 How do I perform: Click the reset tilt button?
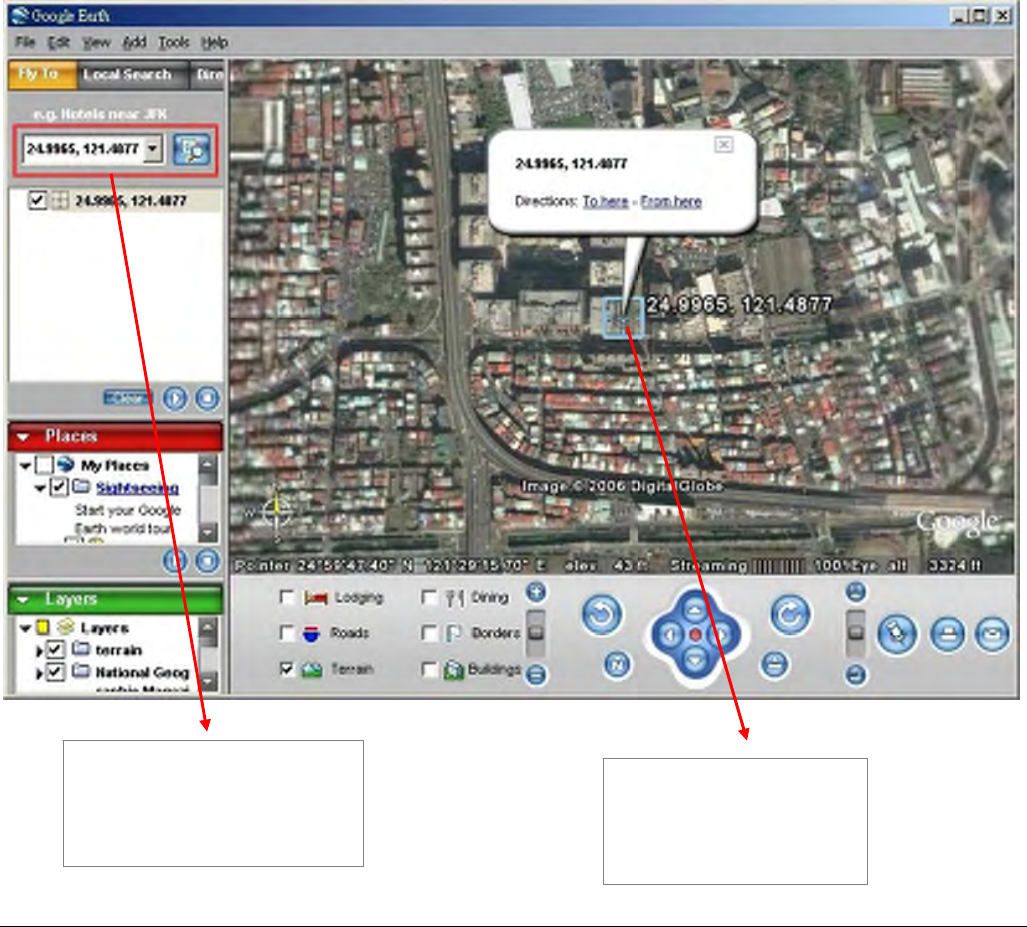pyautogui.click(x=775, y=665)
